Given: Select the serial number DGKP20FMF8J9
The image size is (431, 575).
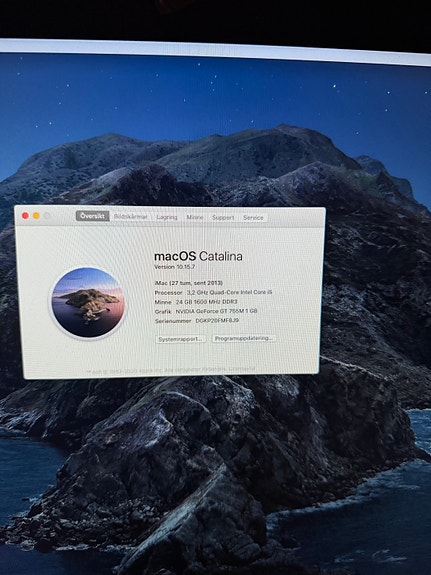Looking at the screenshot, I should point(217,321).
